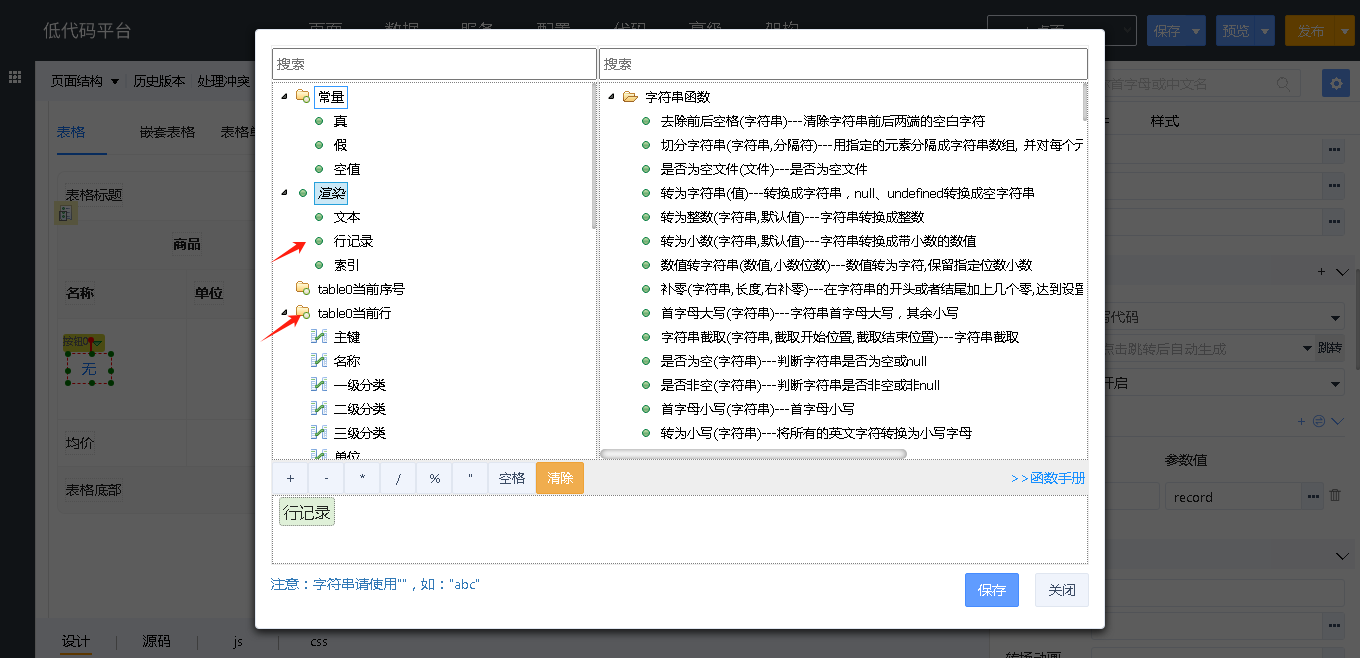Click the 行记录 tag in expression box

tap(307, 513)
